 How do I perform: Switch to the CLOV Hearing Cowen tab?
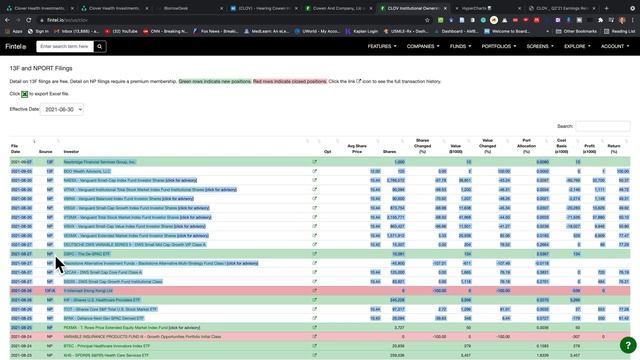point(264,8)
